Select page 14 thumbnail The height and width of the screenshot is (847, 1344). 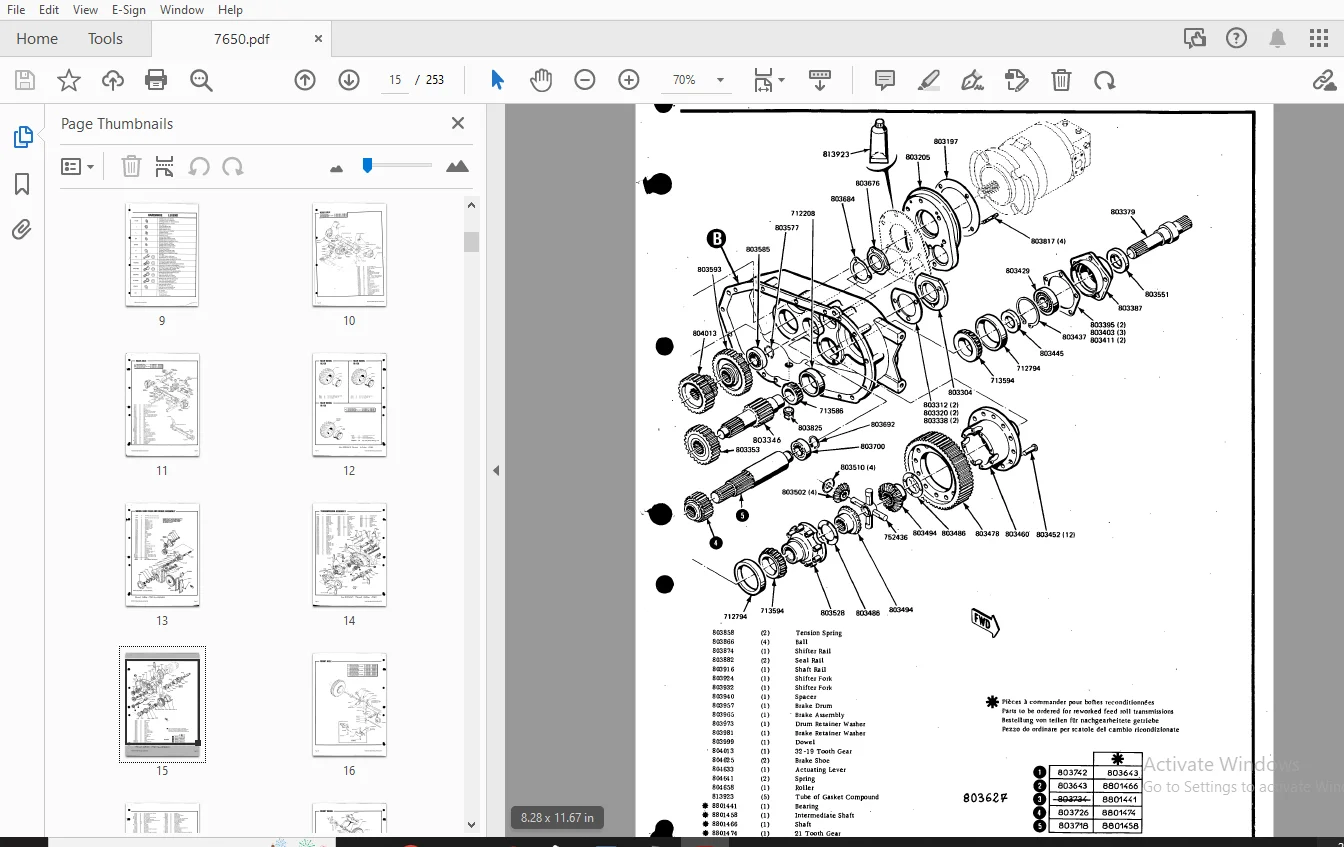(x=349, y=555)
